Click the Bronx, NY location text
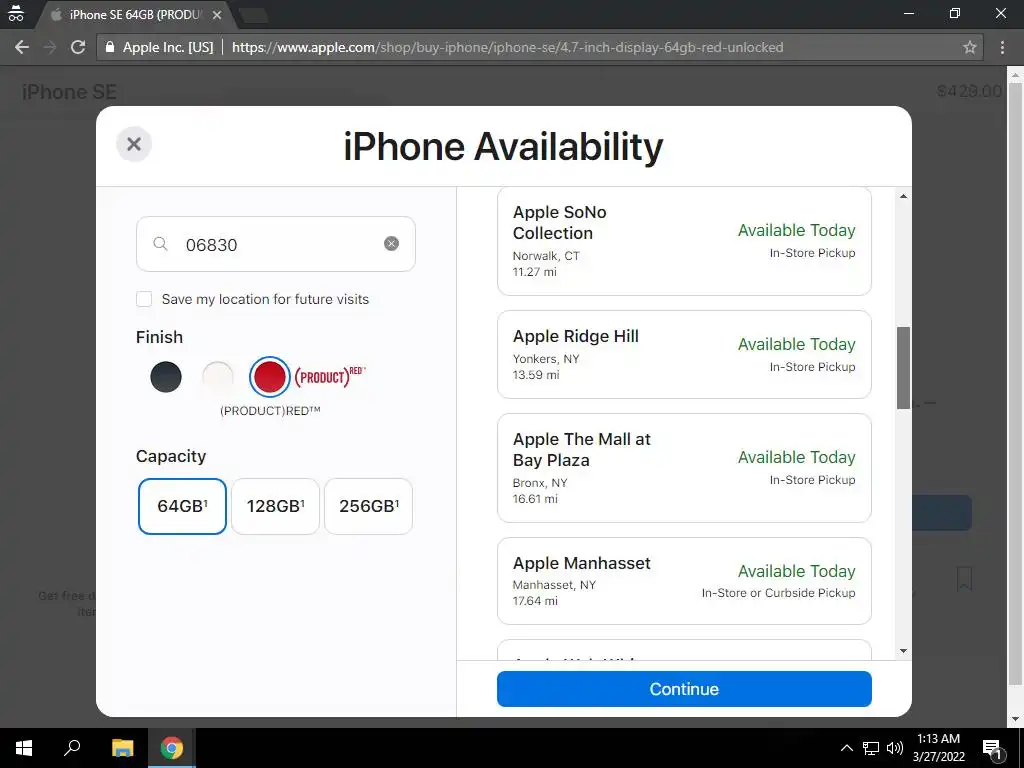1024x768 pixels. 540,483
